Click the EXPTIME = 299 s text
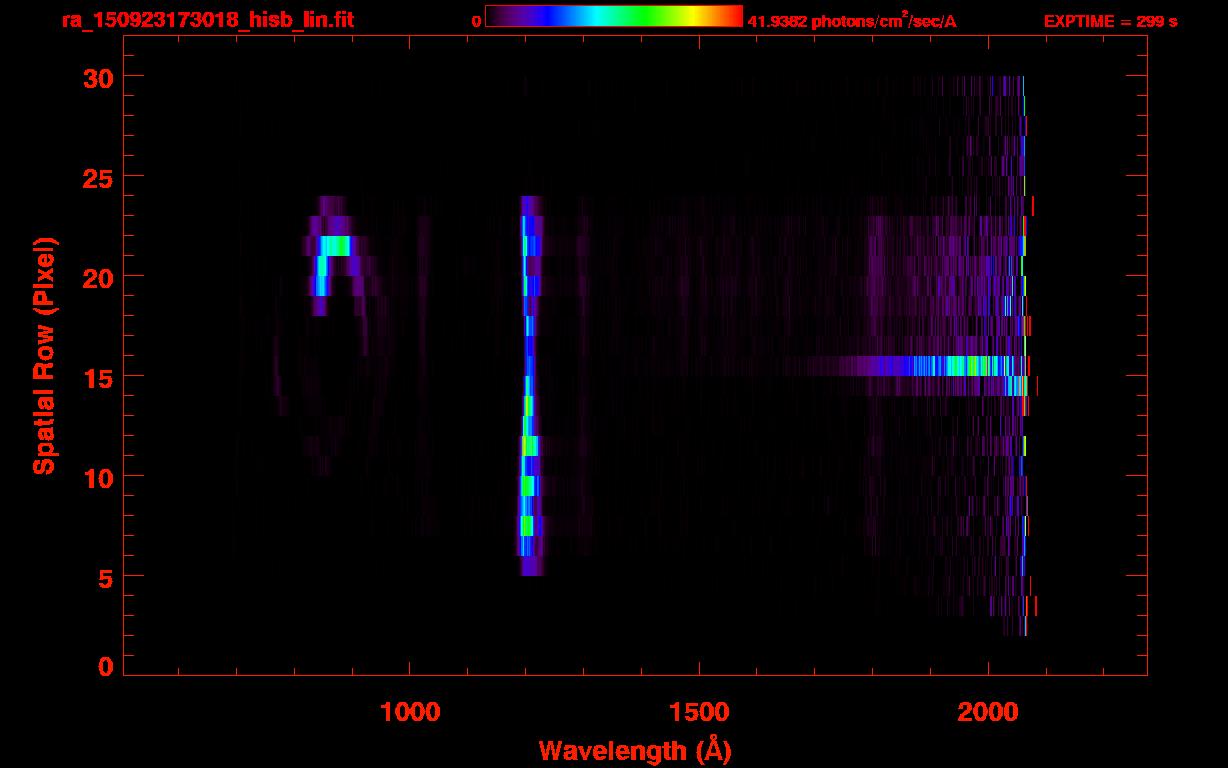Viewport: 1228px width, 768px height. tap(1110, 21)
